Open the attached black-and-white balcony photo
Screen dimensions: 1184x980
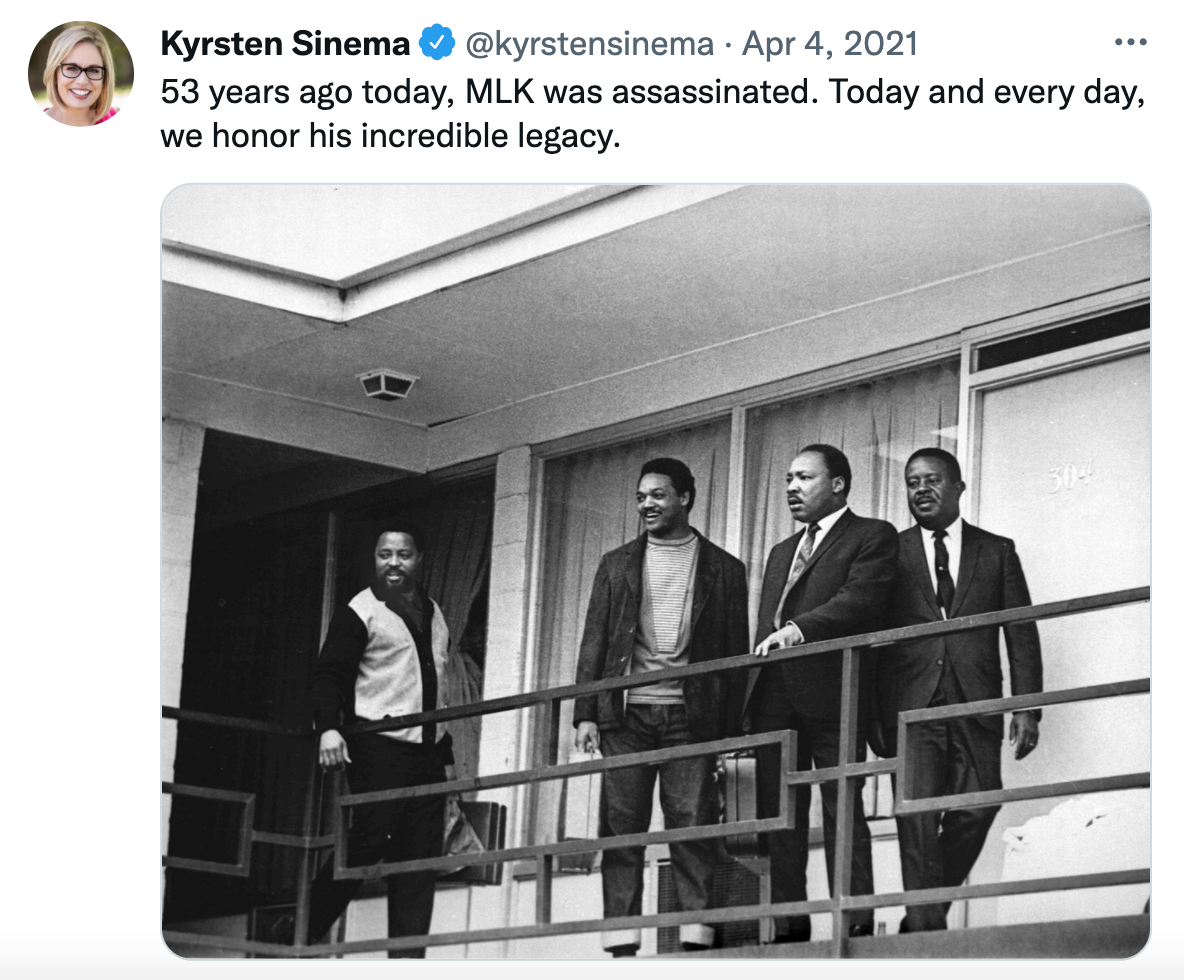click(x=655, y=571)
